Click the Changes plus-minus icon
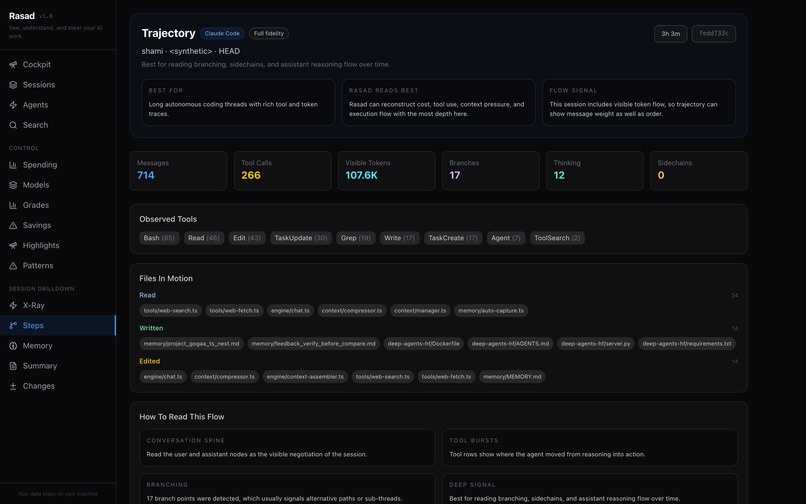Screen dimensions: 806x504 (13, 386)
